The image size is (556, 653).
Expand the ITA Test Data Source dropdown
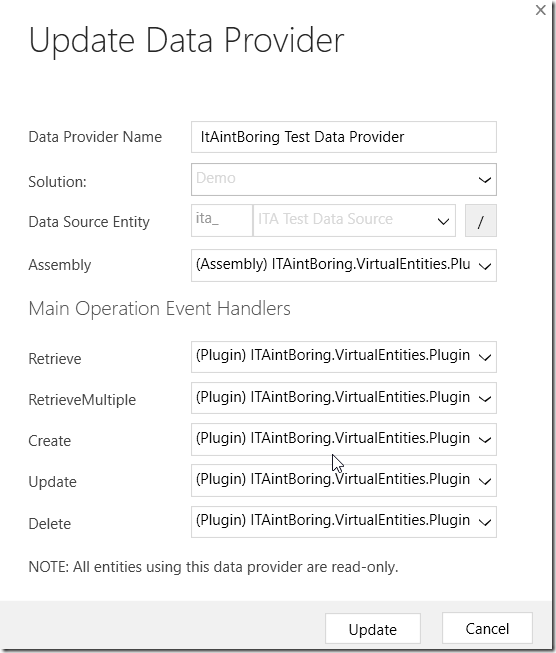coord(354,221)
